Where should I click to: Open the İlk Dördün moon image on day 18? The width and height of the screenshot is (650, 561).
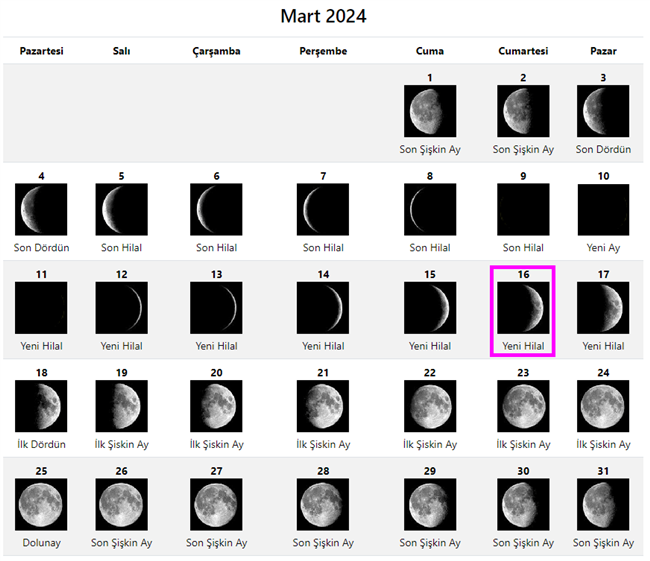[x=41, y=406]
